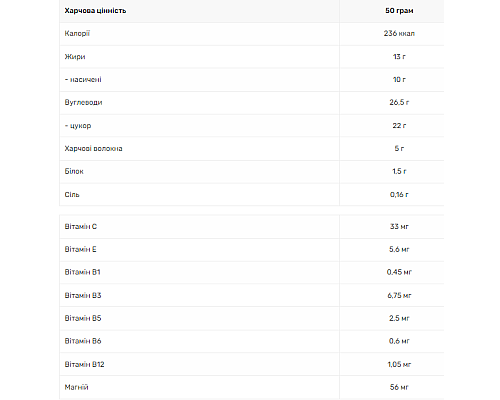500x400 pixels.
Task: Select the 'Магній' row label
Action: 76,387
